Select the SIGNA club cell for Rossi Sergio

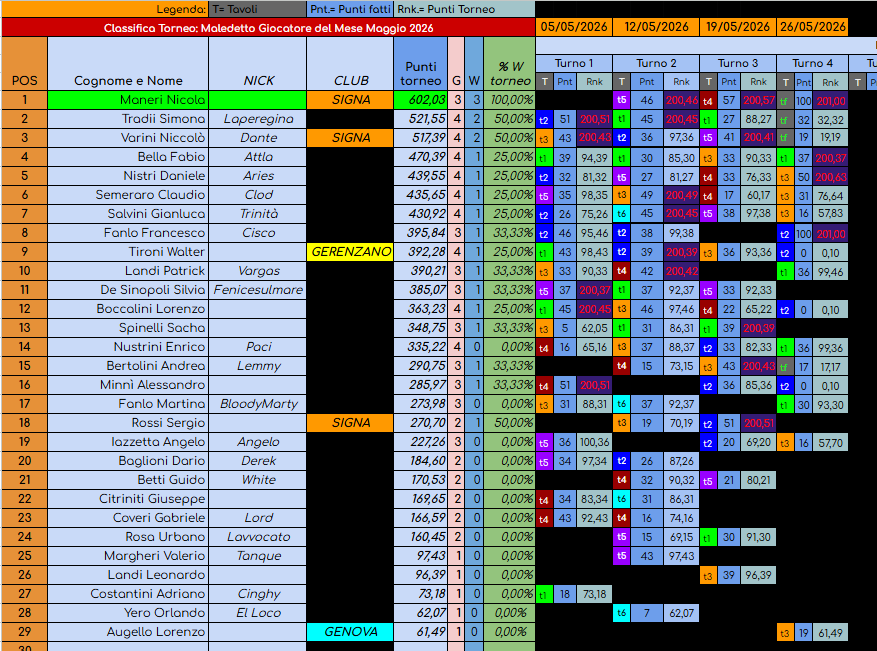coord(350,423)
